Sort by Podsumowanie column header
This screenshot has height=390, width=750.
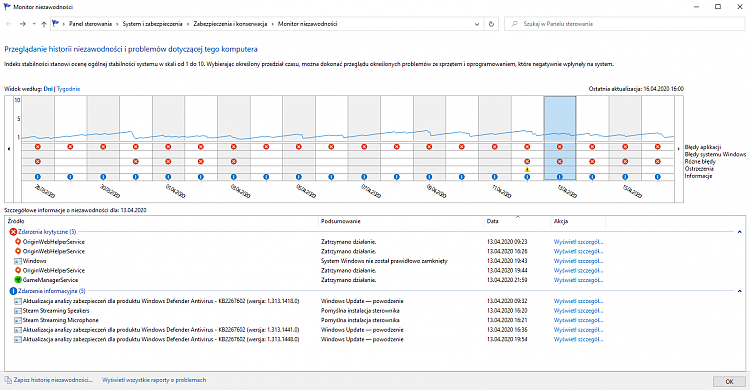coord(401,221)
